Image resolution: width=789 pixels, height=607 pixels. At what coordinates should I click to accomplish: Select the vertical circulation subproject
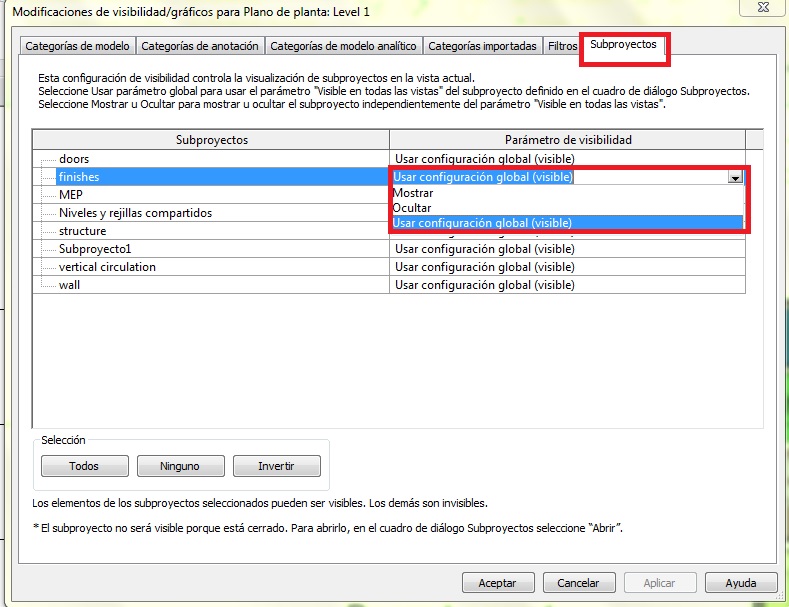(107, 267)
